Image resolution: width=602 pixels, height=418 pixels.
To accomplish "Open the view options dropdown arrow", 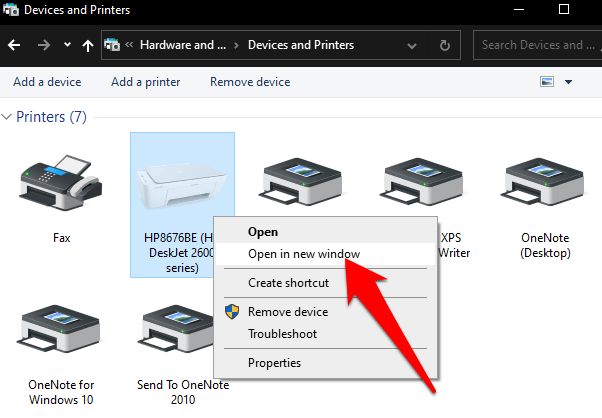I will [x=569, y=82].
